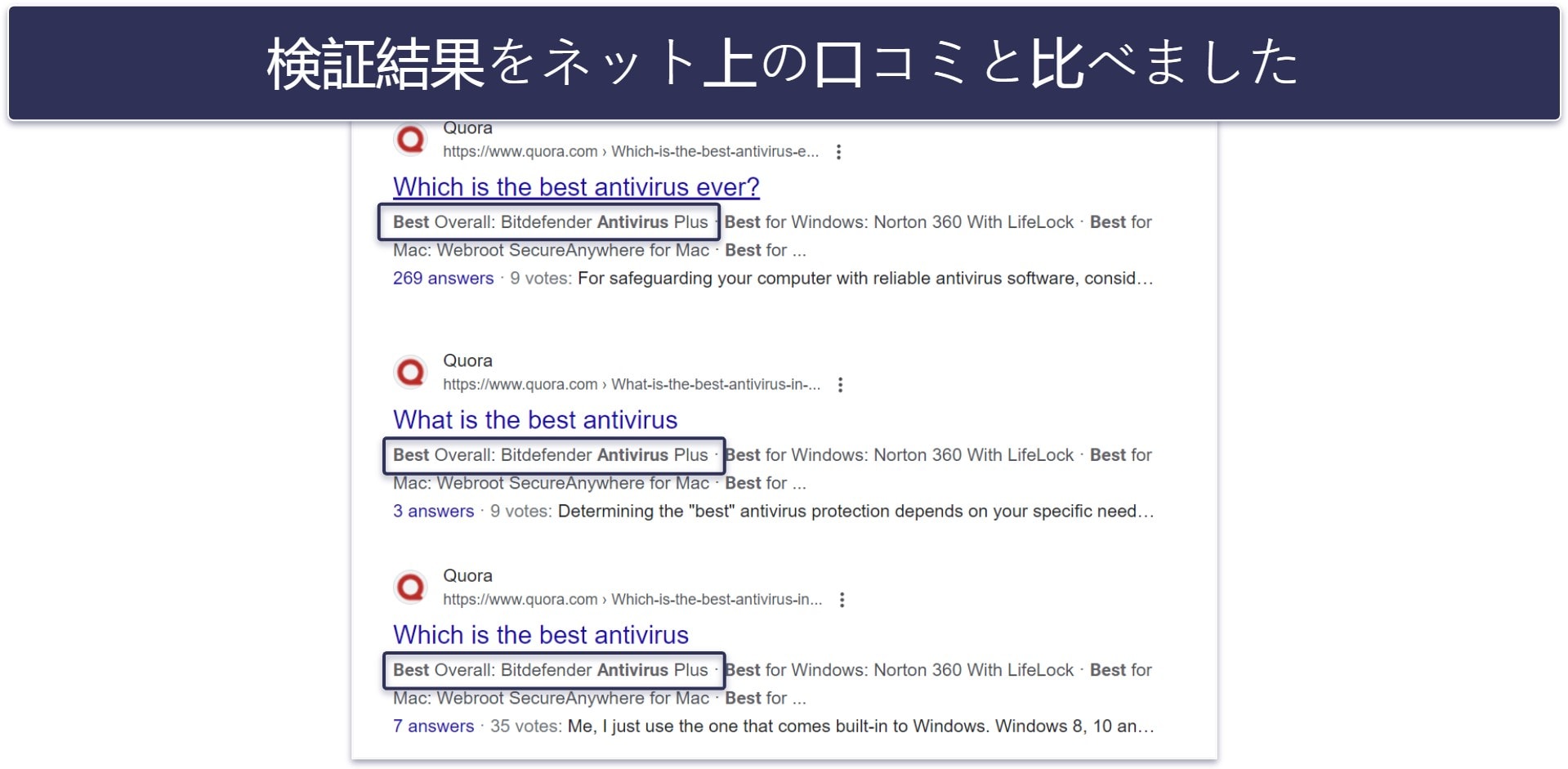The height and width of the screenshot is (769, 1568).
Task: Open the 'Which is the best antivirus' result
Action: tap(541, 635)
